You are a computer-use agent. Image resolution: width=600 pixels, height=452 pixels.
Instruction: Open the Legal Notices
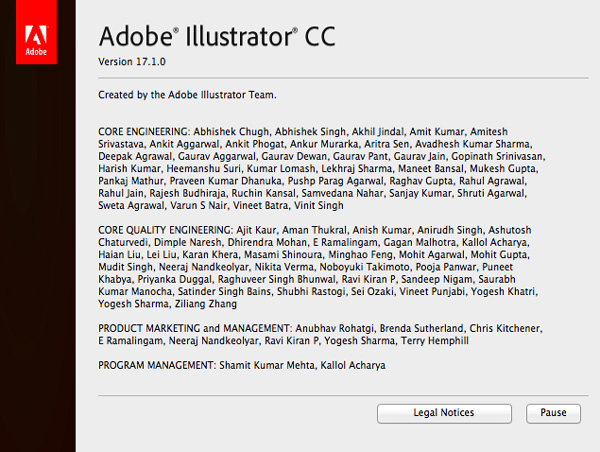[x=443, y=412]
